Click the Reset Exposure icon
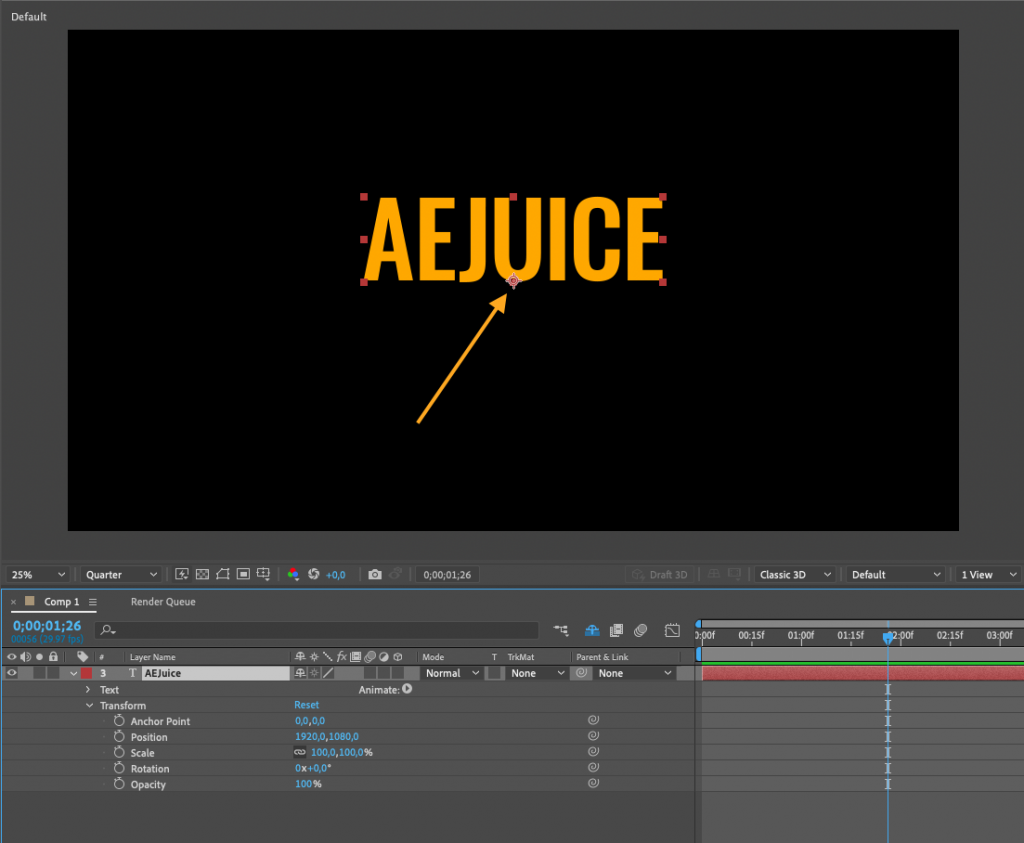This screenshot has height=843, width=1024. [314, 574]
